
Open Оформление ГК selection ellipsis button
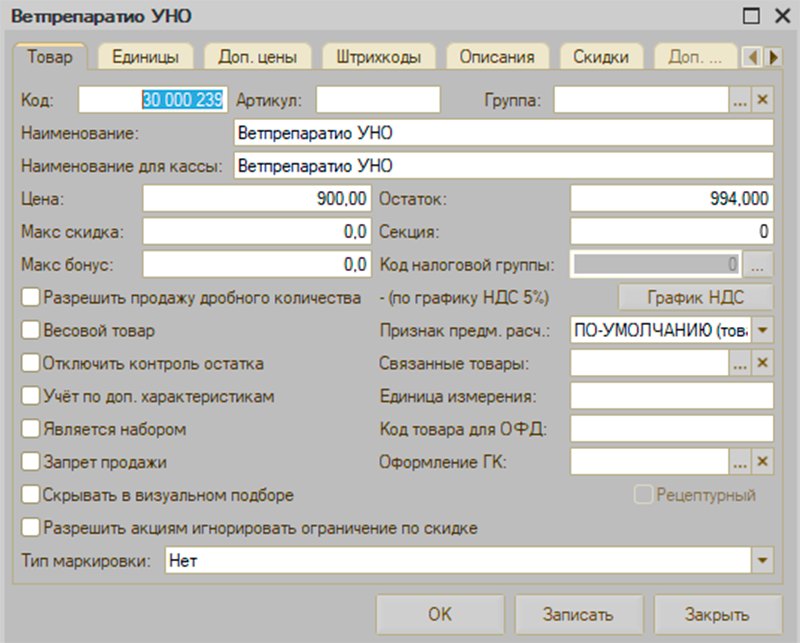pos(740,462)
